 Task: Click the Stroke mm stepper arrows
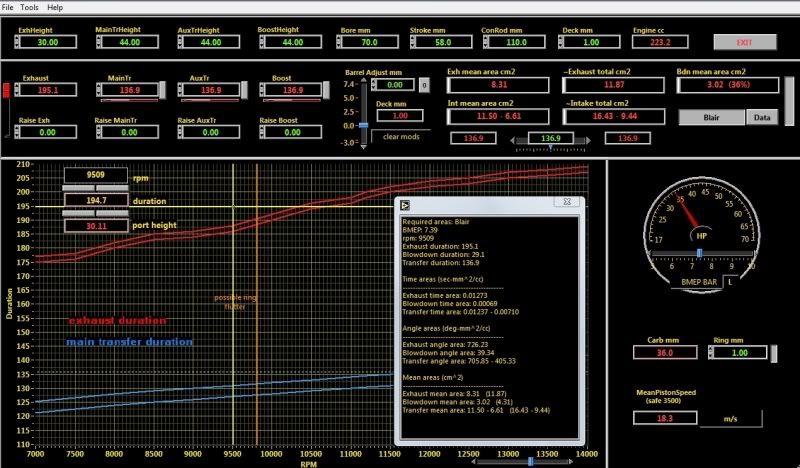point(413,42)
